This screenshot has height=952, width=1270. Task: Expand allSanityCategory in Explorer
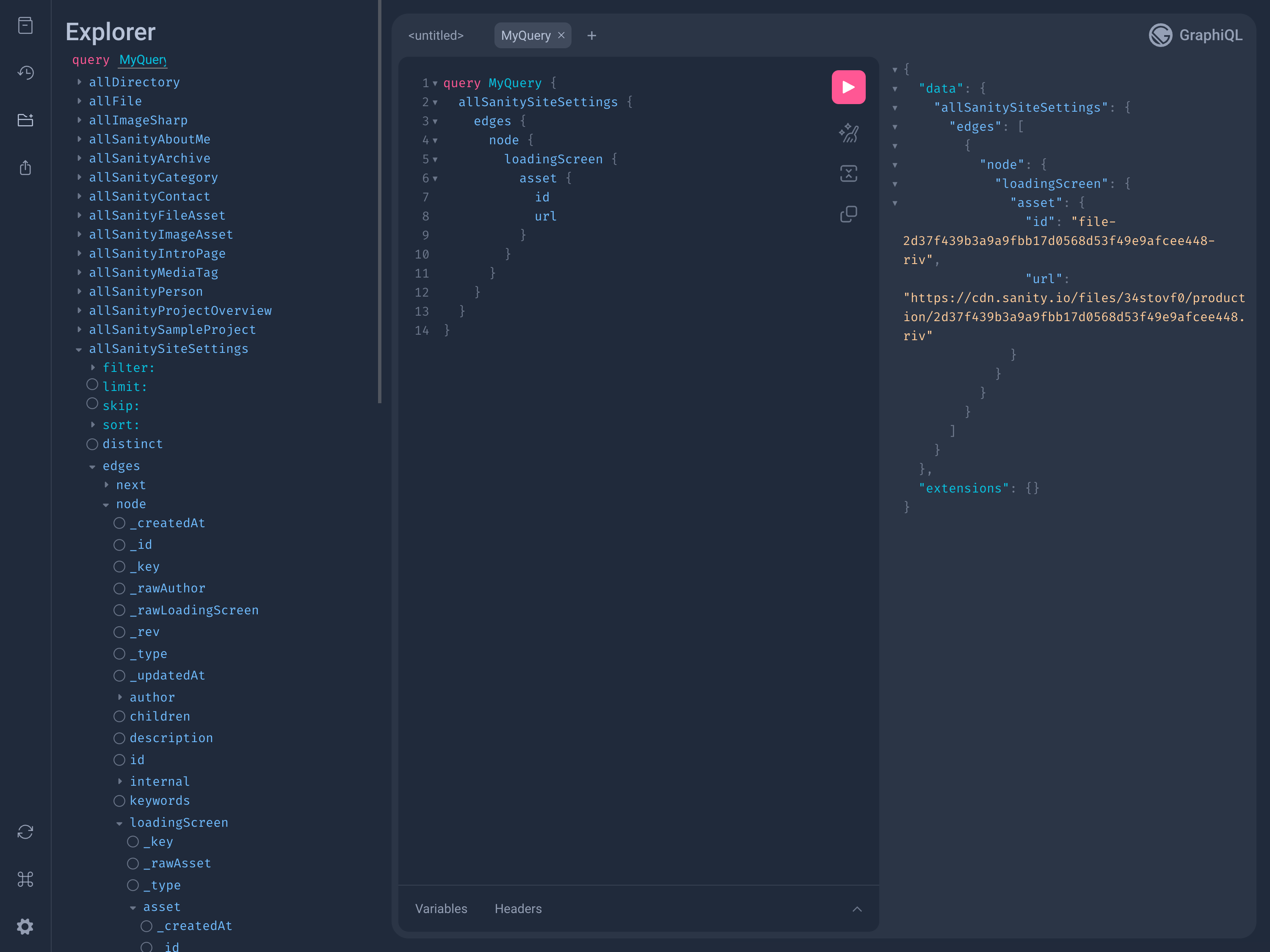79,177
